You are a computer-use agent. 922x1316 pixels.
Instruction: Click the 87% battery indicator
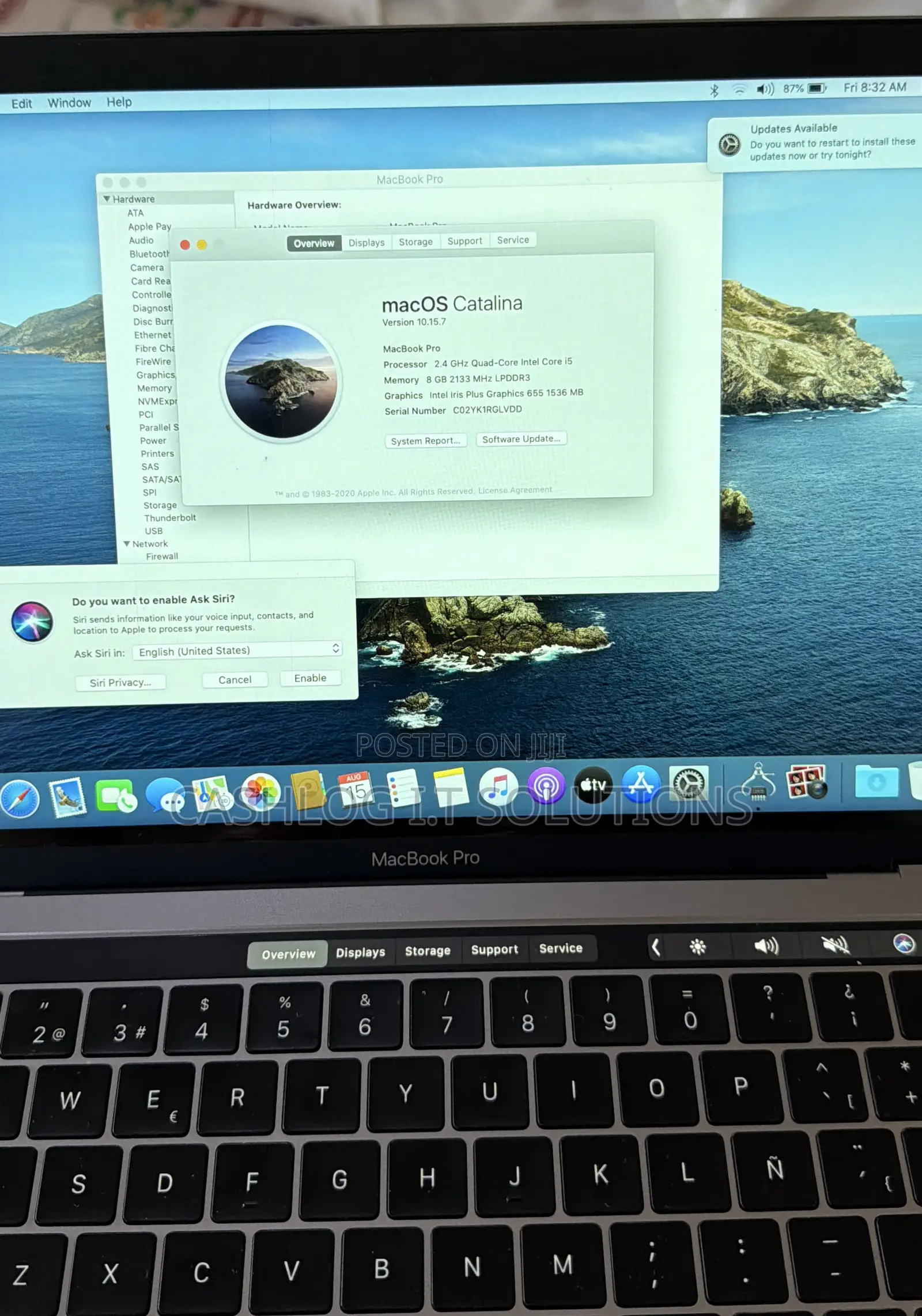point(804,88)
